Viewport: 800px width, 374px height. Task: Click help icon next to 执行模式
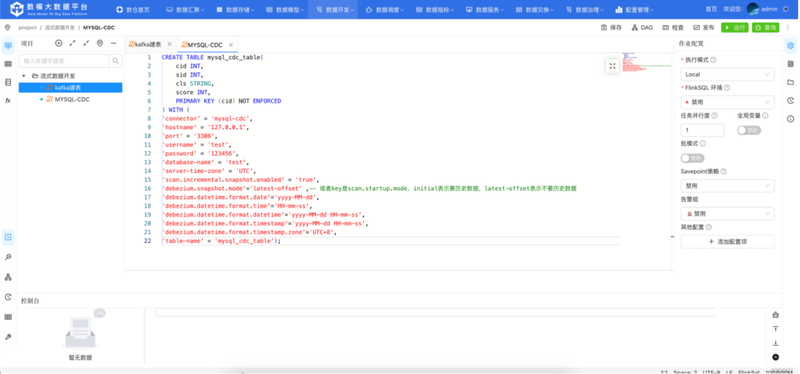[713, 60]
